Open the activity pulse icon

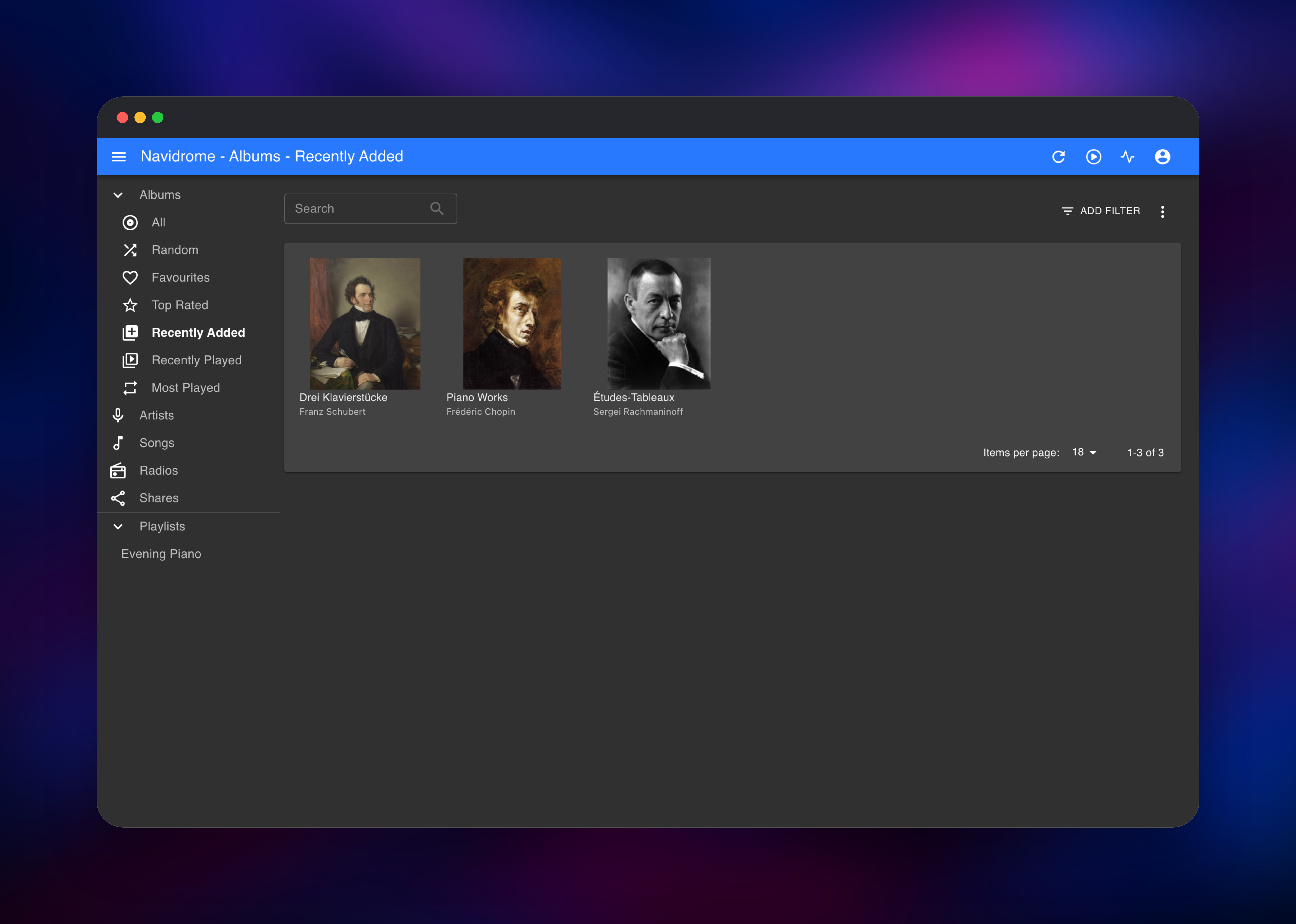(x=1127, y=156)
